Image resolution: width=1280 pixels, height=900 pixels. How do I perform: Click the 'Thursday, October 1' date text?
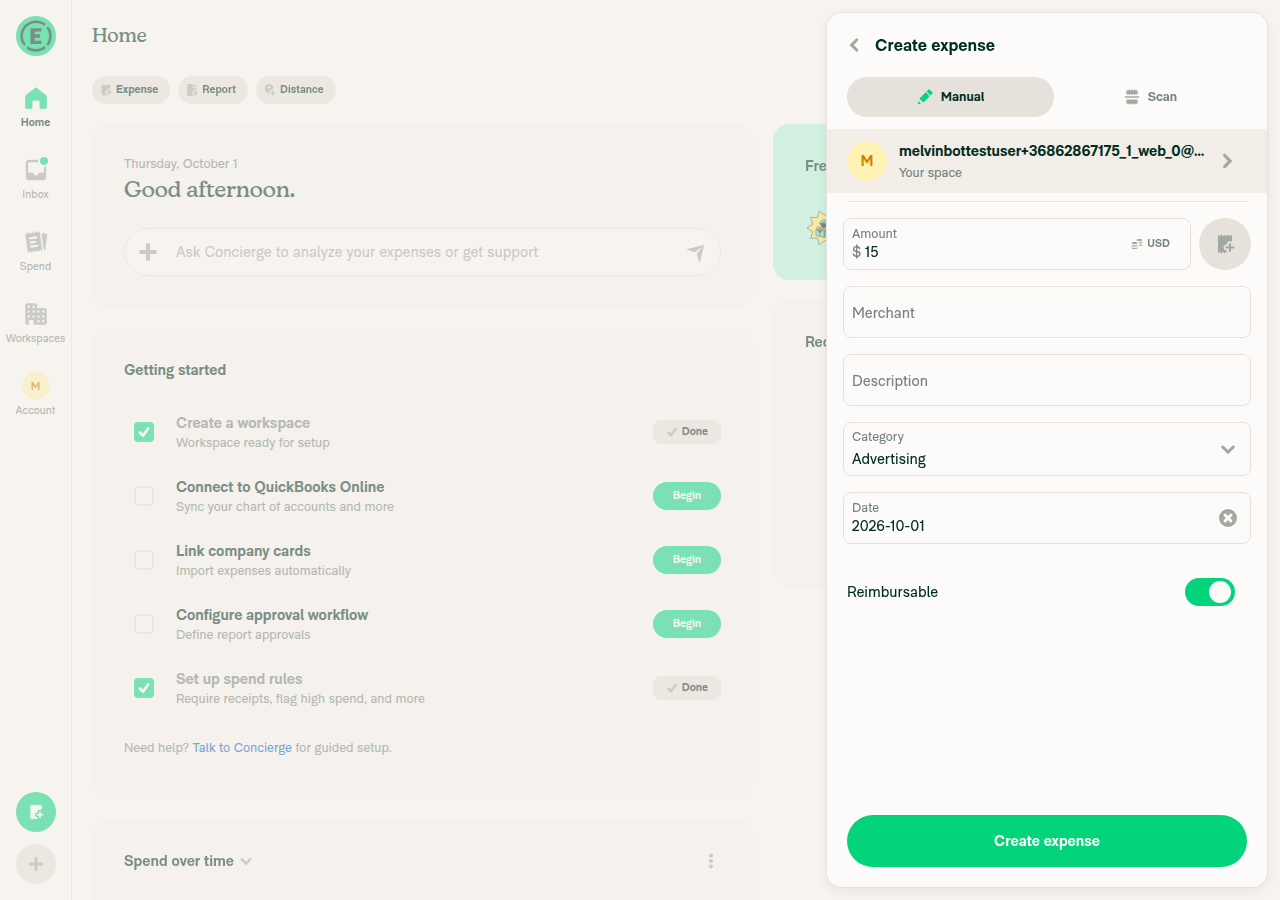tap(181, 163)
